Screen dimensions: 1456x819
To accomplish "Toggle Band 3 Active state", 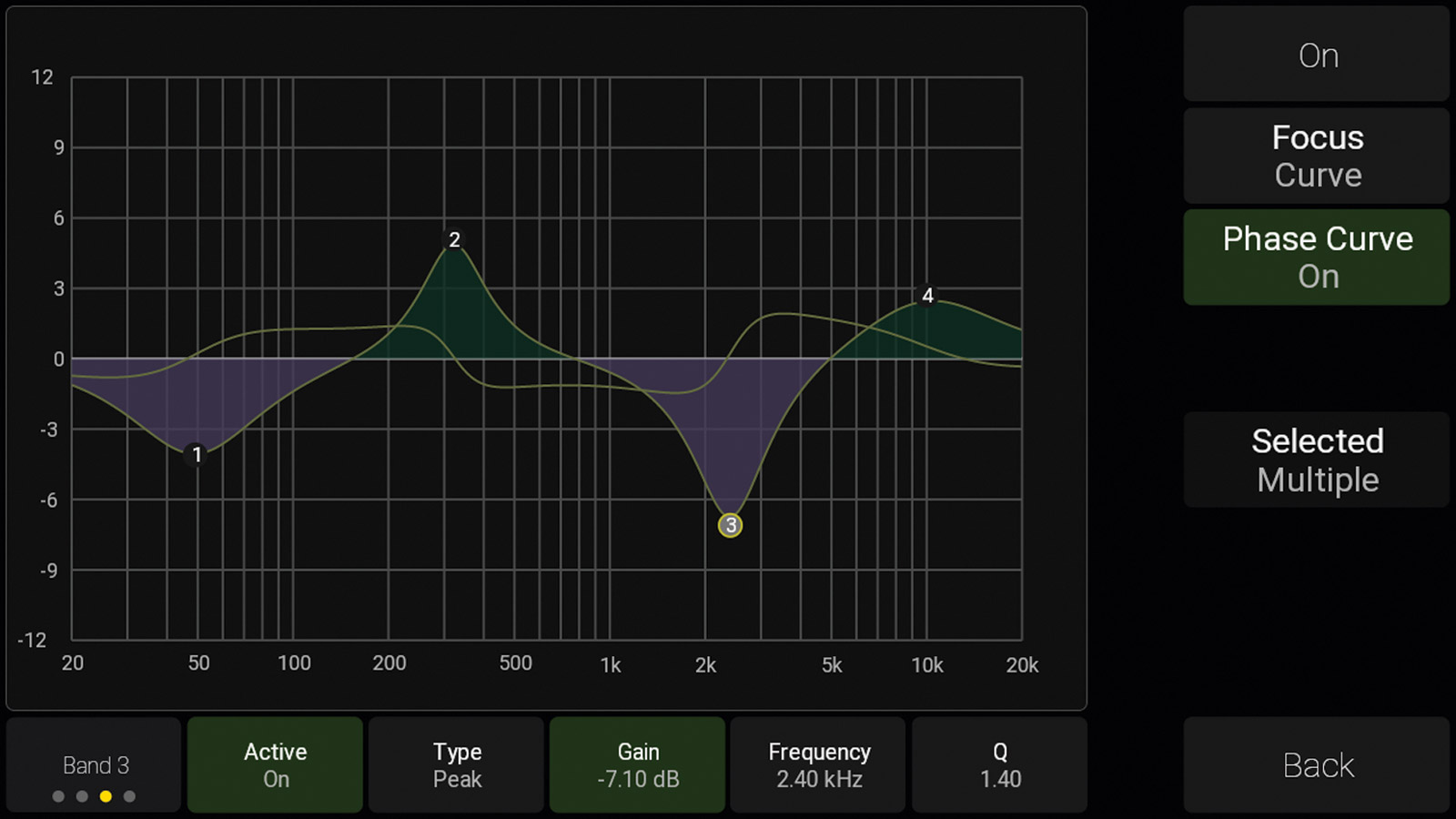I will (275, 764).
